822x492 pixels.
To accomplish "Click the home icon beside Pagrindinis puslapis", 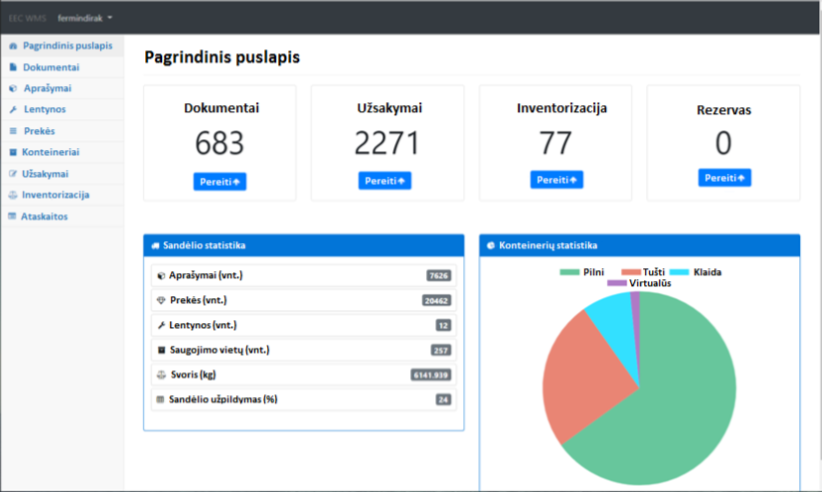I will coord(13,46).
